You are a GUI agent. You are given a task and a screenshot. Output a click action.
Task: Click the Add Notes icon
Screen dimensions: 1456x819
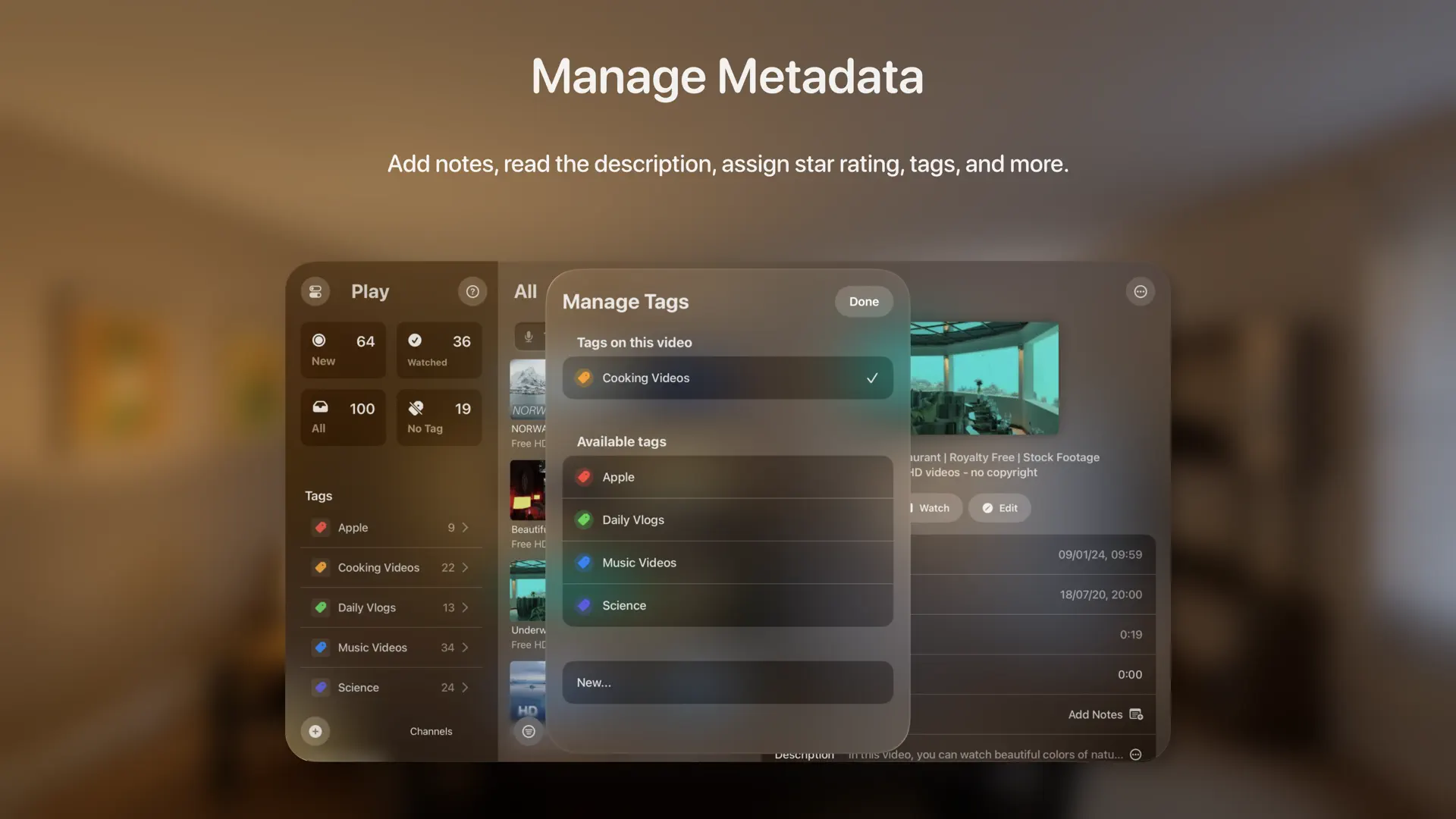click(x=1135, y=714)
